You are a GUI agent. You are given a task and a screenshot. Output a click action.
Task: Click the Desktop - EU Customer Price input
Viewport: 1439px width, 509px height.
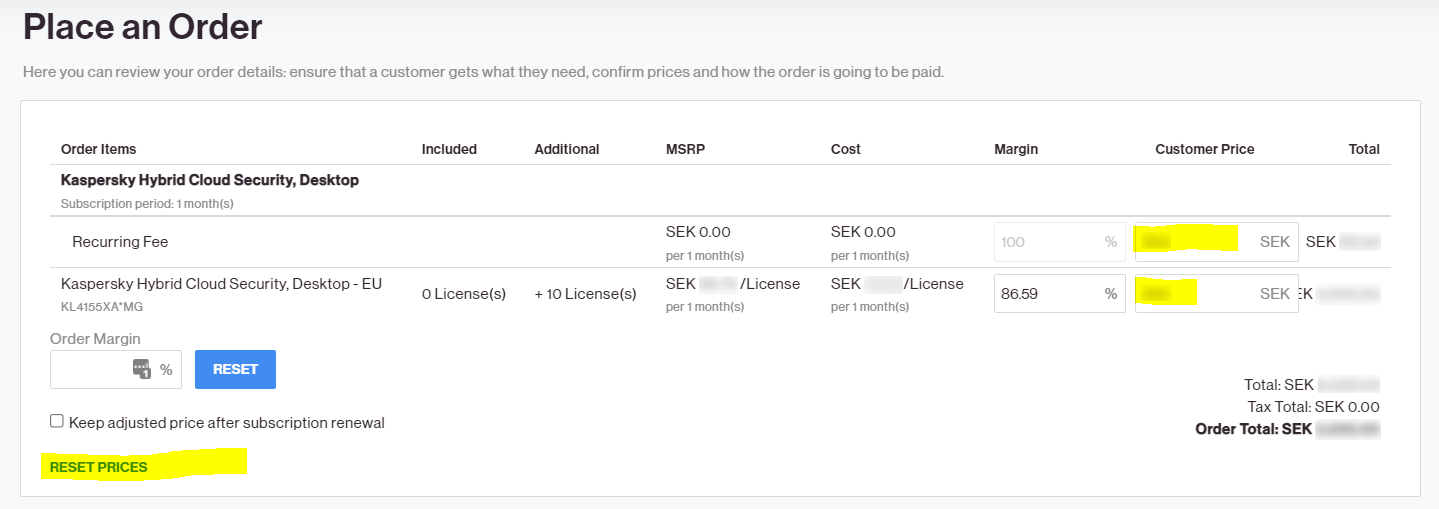(x=1216, y=294)
